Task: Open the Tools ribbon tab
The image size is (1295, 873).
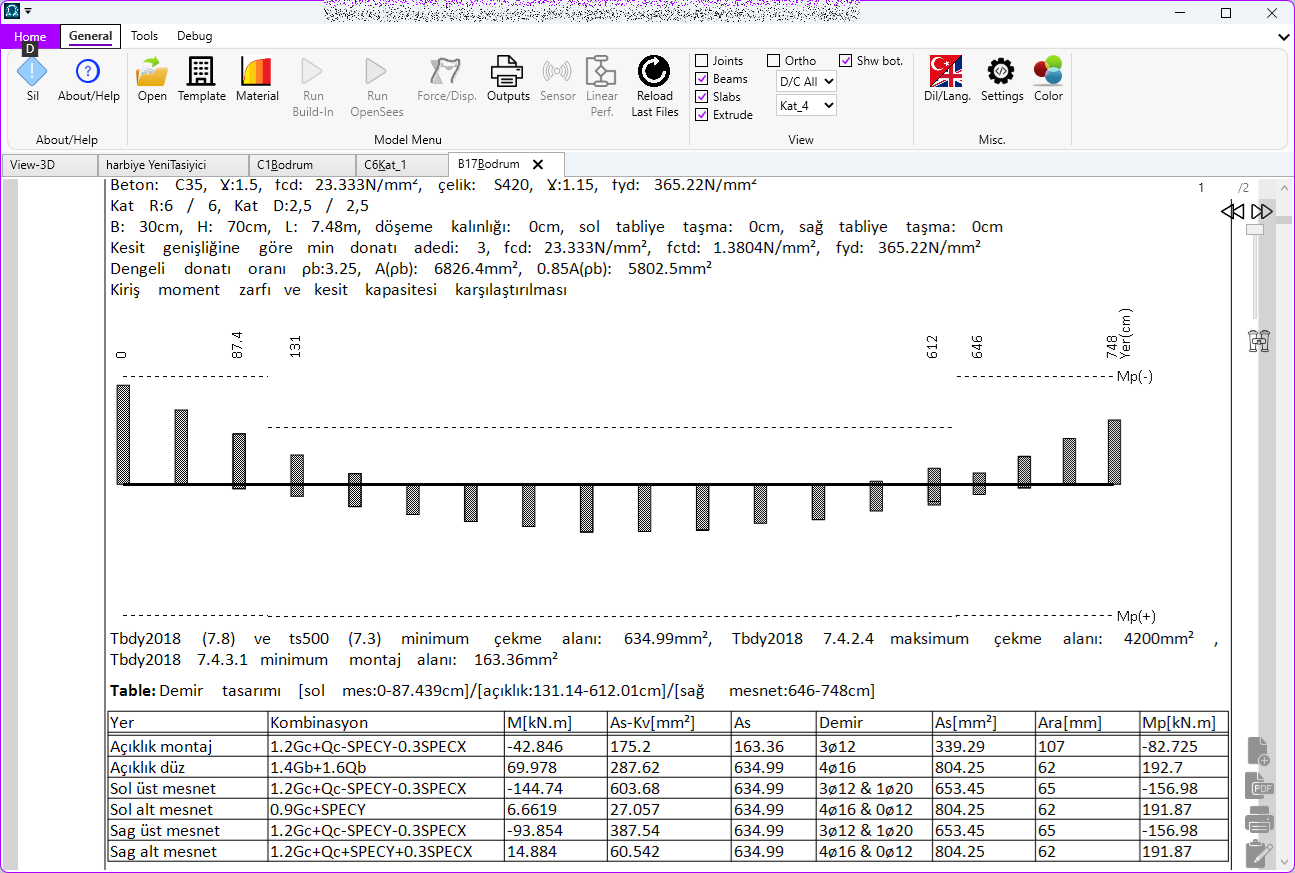Action: (144, 37)
